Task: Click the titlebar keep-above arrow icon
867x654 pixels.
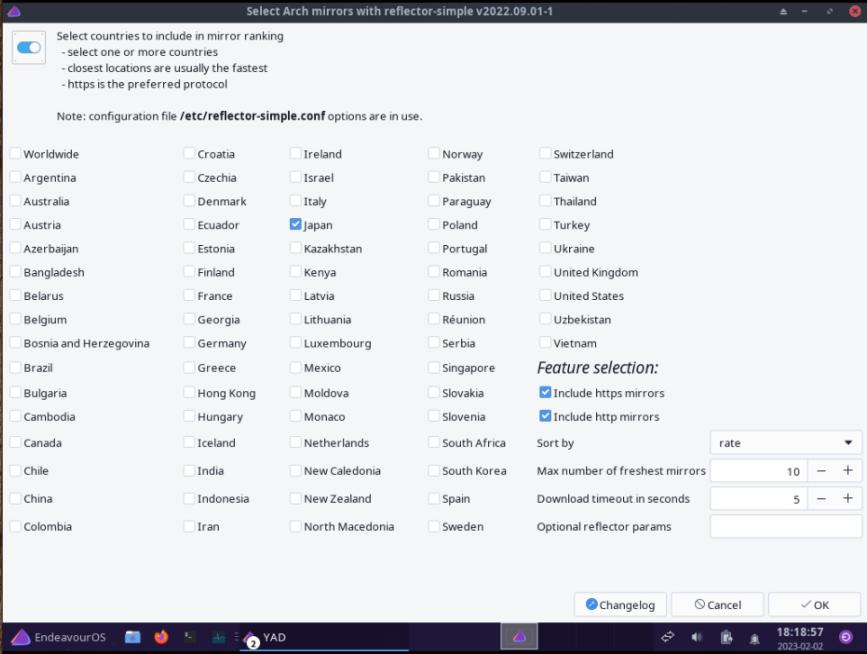Action: 783,11
